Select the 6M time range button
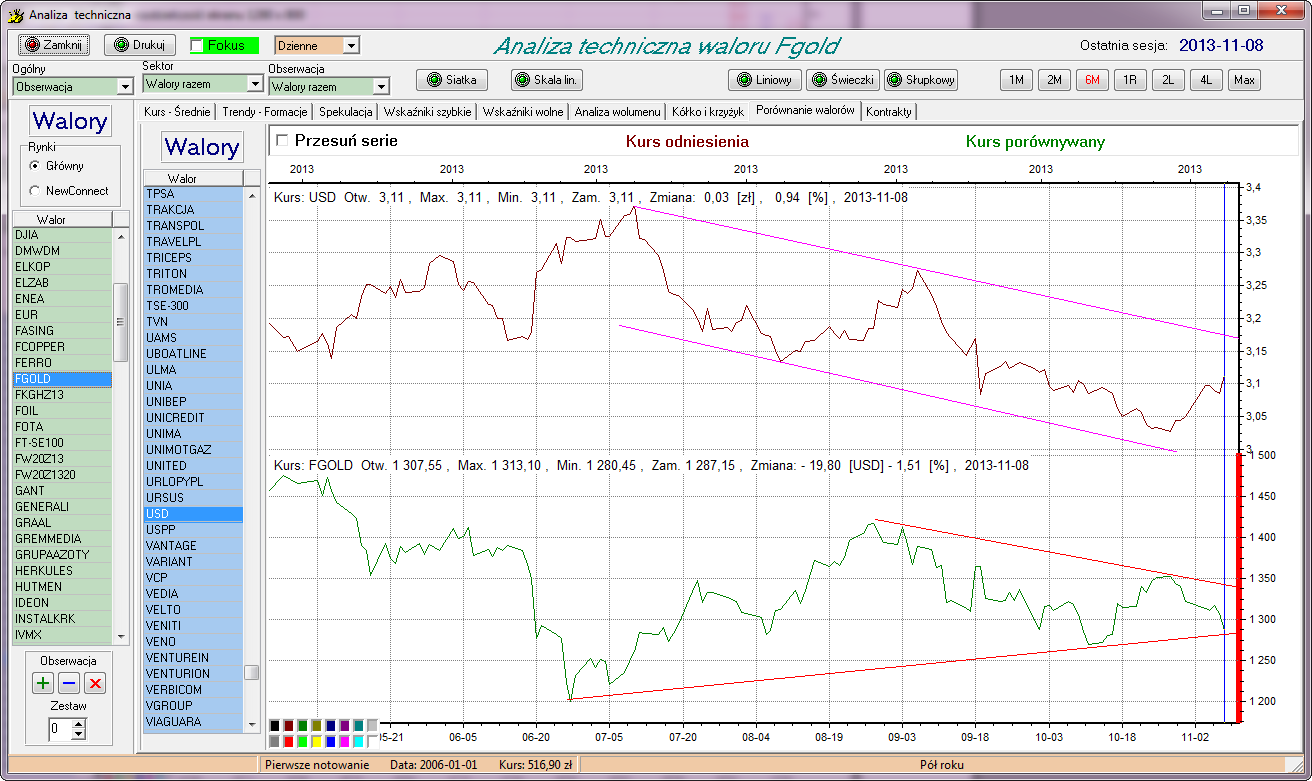Viewport: 1312px width, 781px height. (x=1092, y=80)
